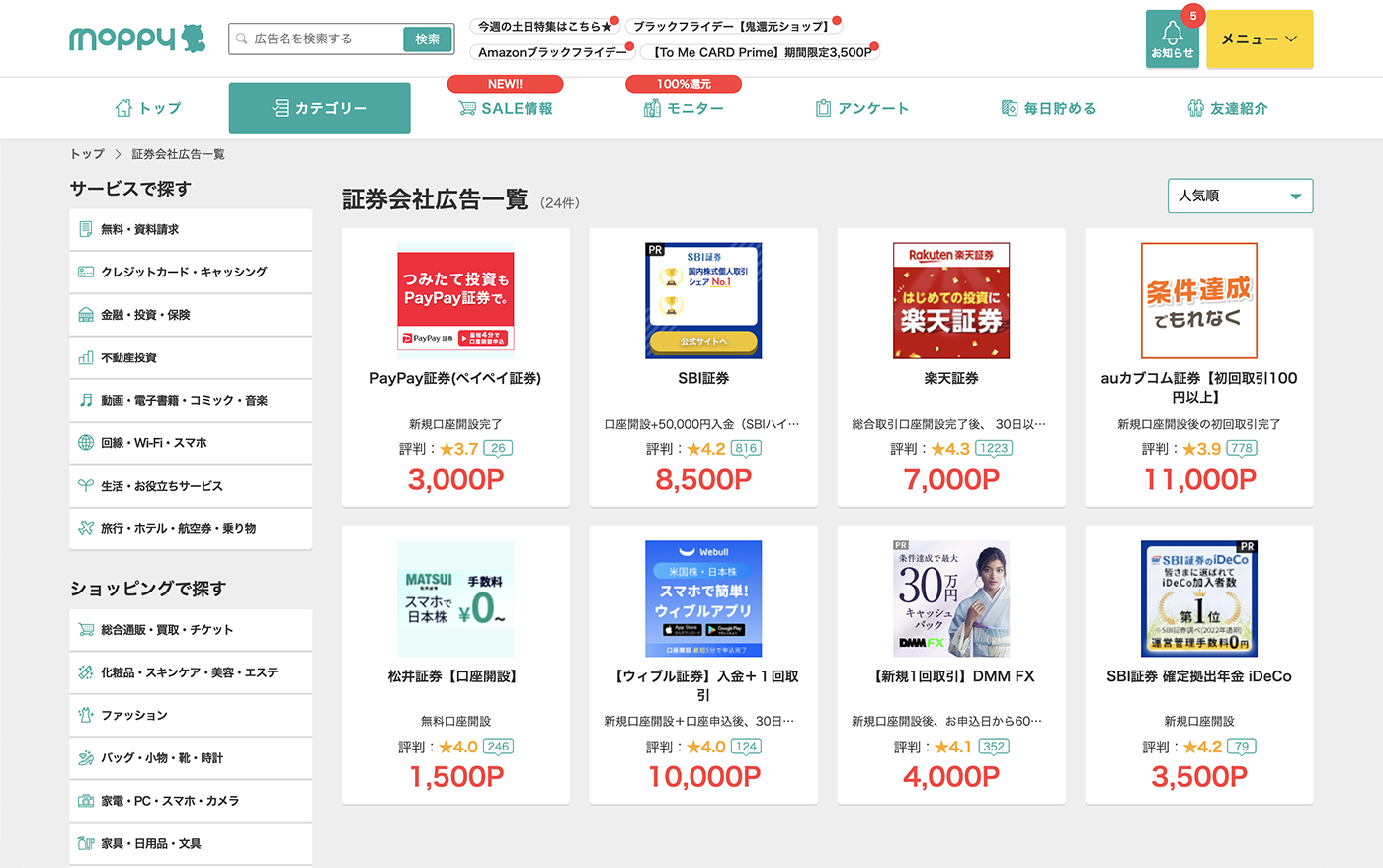Click the camera icon beside 家電・PC・スマホ・カメラ
This screenshot has width=1383, height=868.
[x=86, y=801]
